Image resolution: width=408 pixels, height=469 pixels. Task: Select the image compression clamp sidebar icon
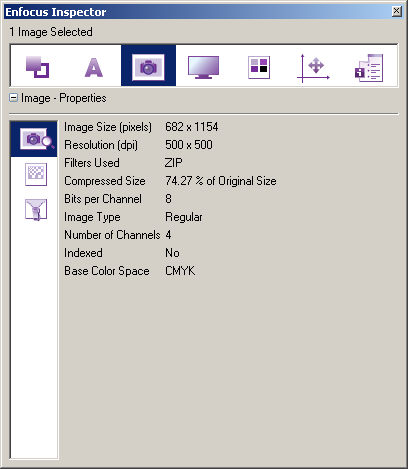tap(36, 209)
